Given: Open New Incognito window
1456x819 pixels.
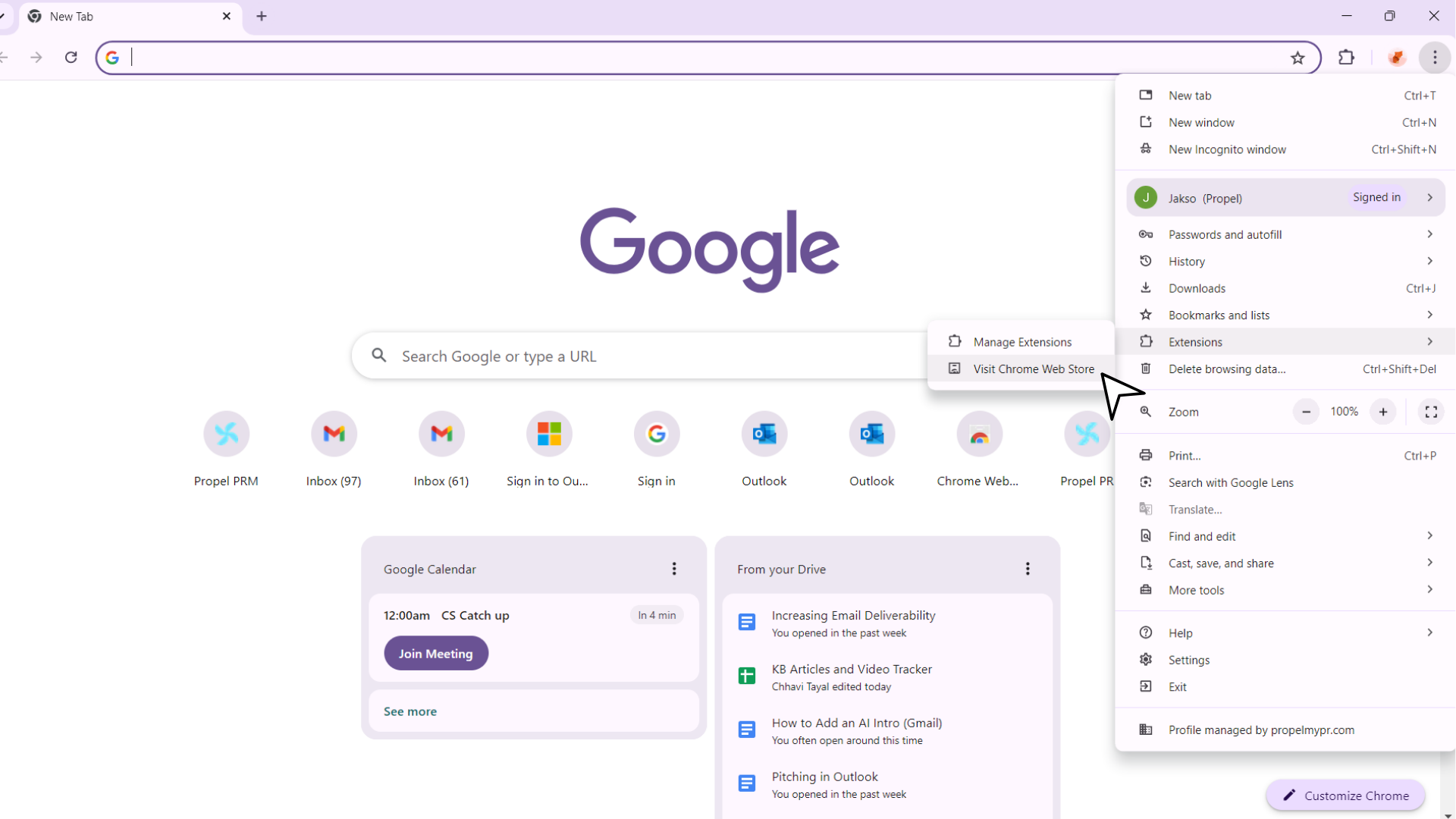Looking at the screenshot, I should point(1285,149).
